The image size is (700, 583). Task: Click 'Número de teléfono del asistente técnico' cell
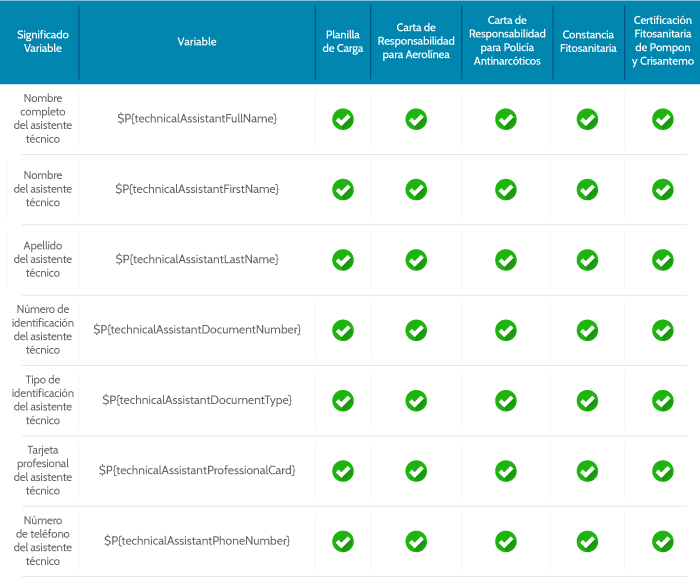[x=43, y=541]
